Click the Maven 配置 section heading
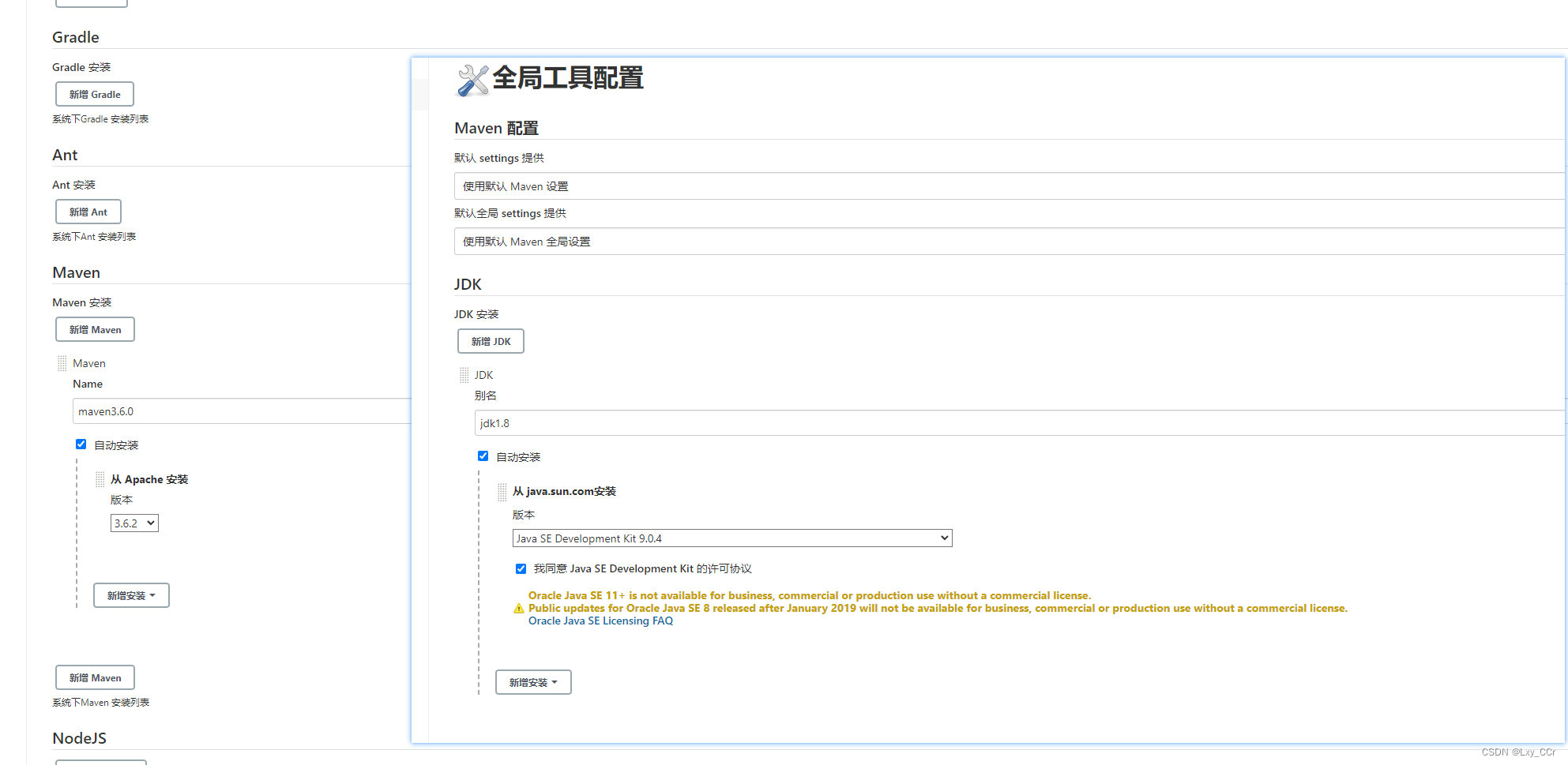The height and width of the screenshot is (765, 1568). point(496,128)
